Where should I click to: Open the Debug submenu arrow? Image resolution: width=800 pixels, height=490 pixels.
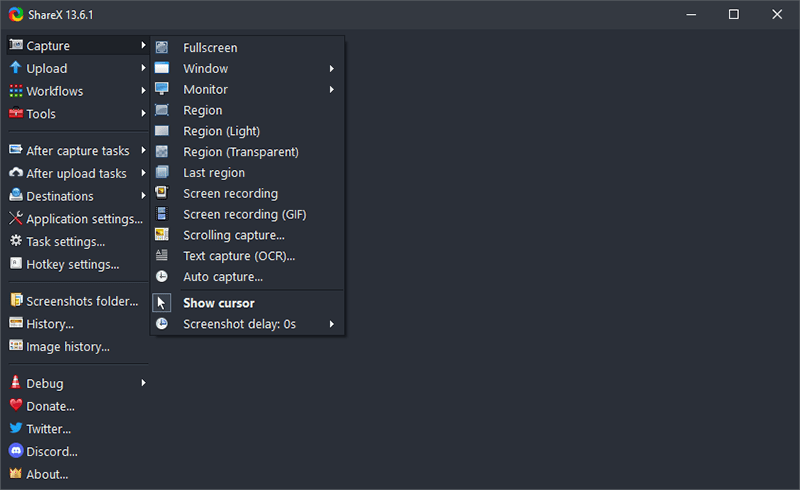(x=144, y=383)
